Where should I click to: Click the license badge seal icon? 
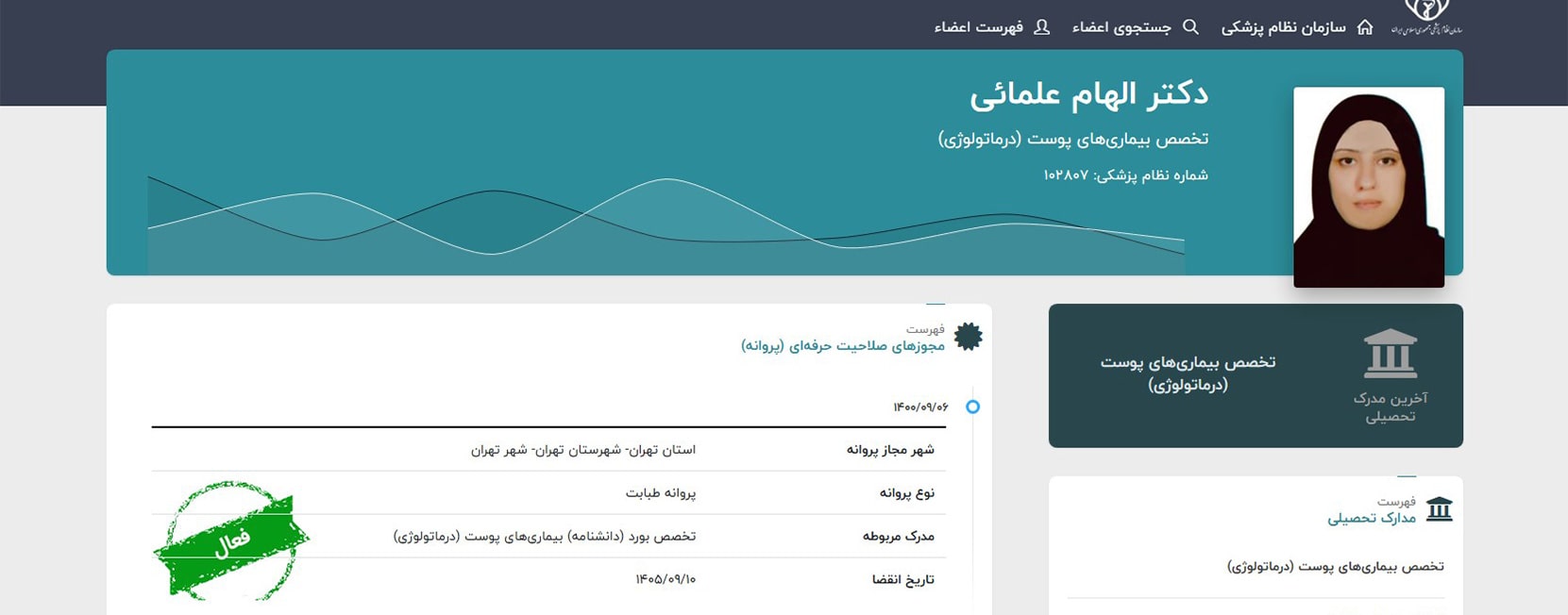[968, 337]
